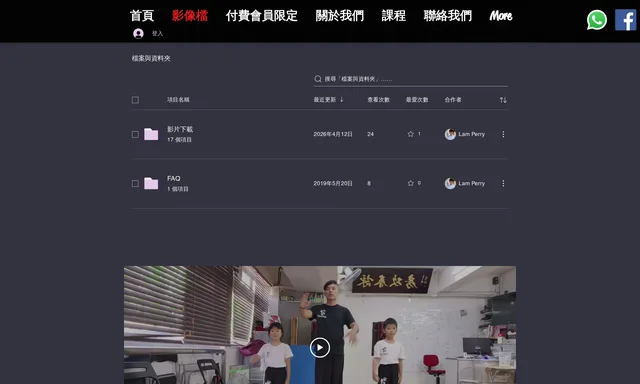Screen dimensions: 640x384
Task: Click Lam Perry name in FAQ row
Action: (471, 183)
